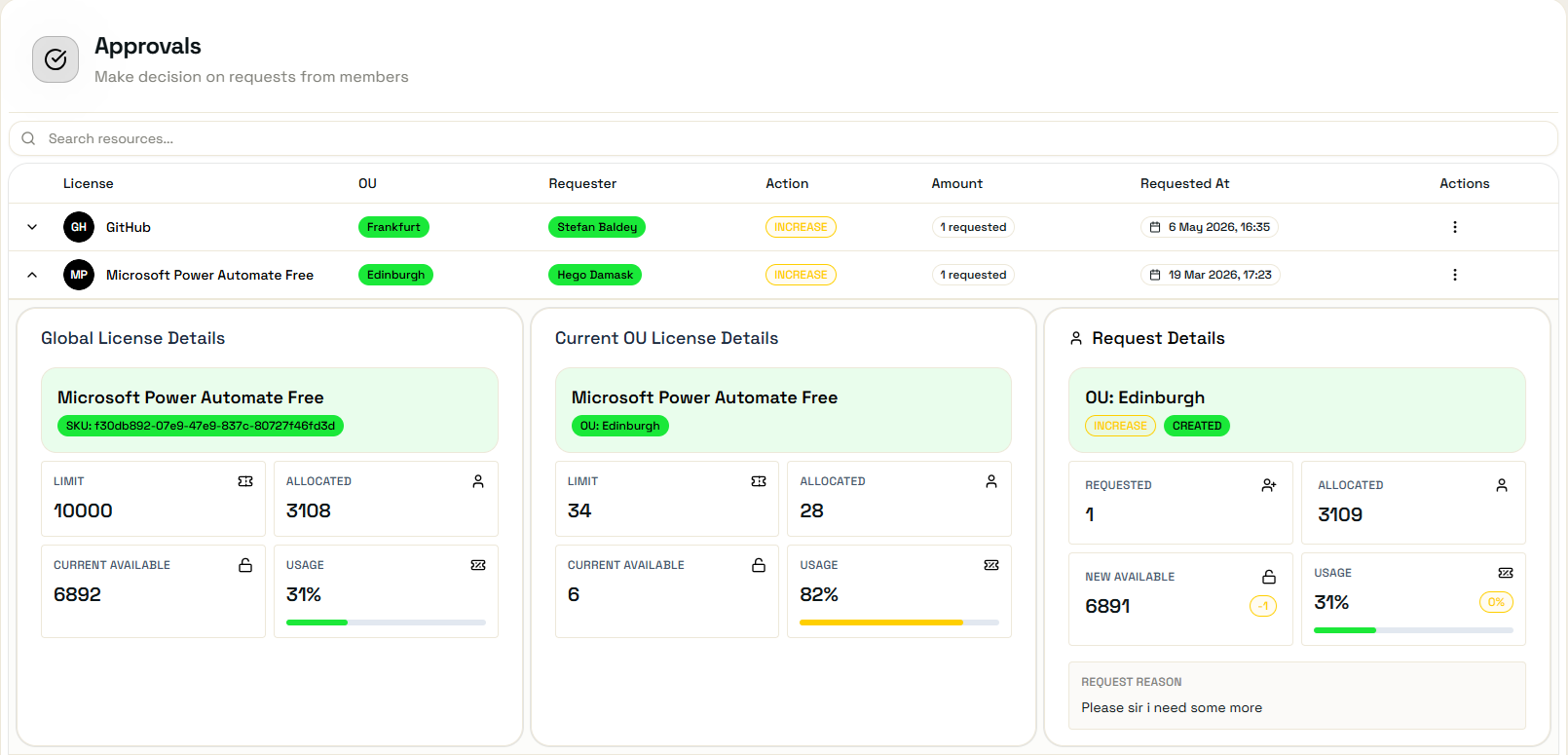Screen dimensions: 1568x755
Task: Click the user icon in Request Details Allocated card
Action: (x=1502, y=485)
